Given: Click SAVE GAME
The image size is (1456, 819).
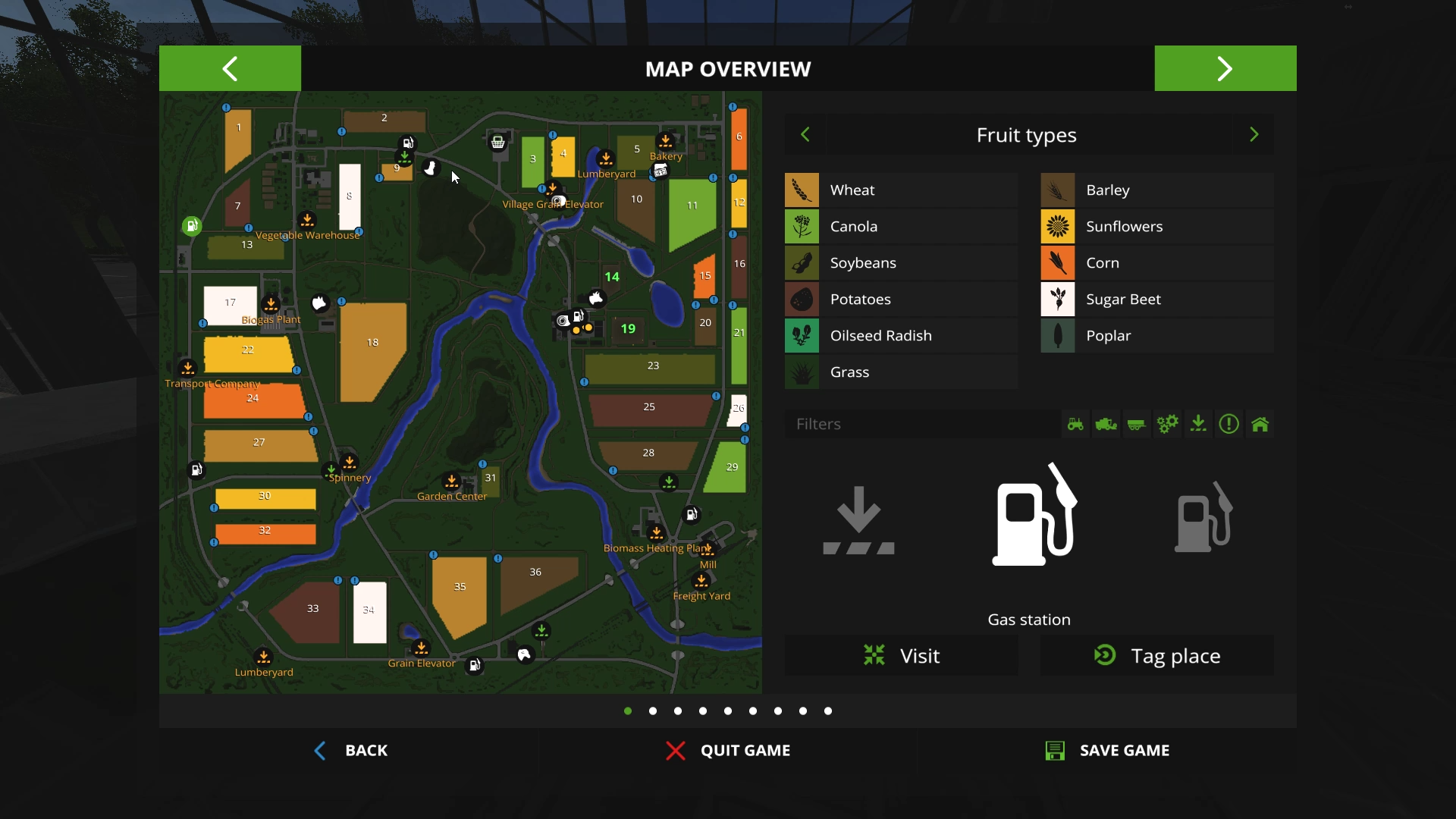Looking at the screenshot, I should coord(1107,751).
